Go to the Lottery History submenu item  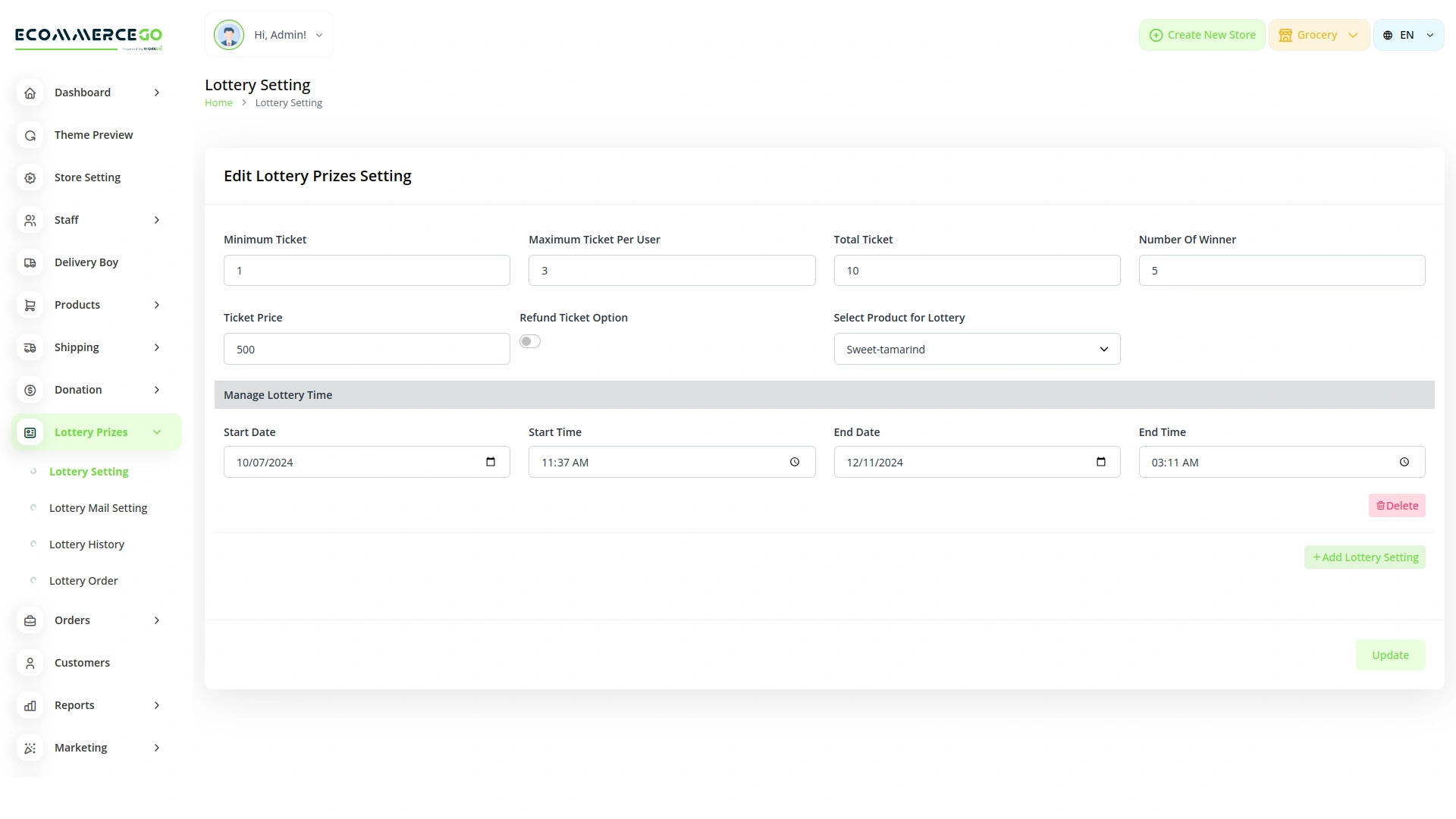tap(86, 544)
